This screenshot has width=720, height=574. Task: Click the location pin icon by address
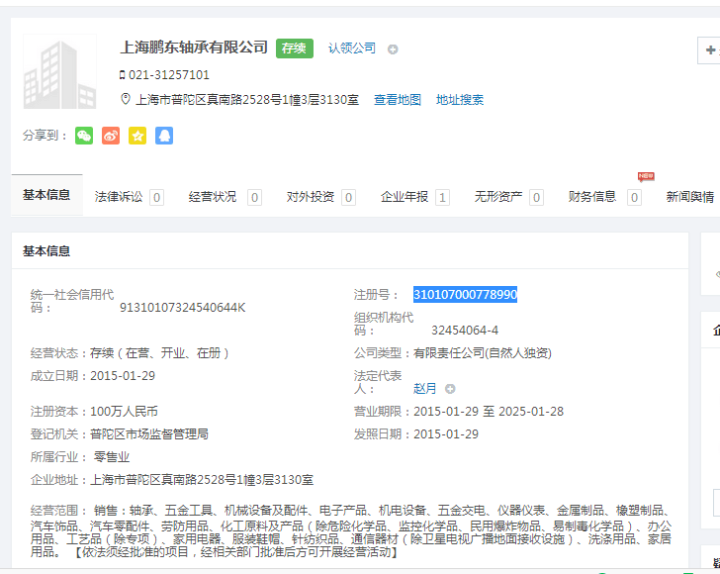coord(125,100)
